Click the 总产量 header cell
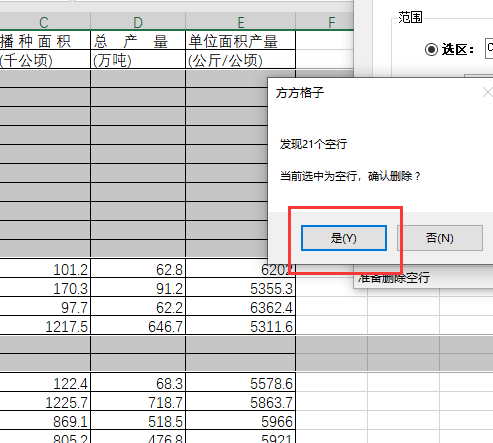Screen dimensions: 493x443 [x=138, y=41]
